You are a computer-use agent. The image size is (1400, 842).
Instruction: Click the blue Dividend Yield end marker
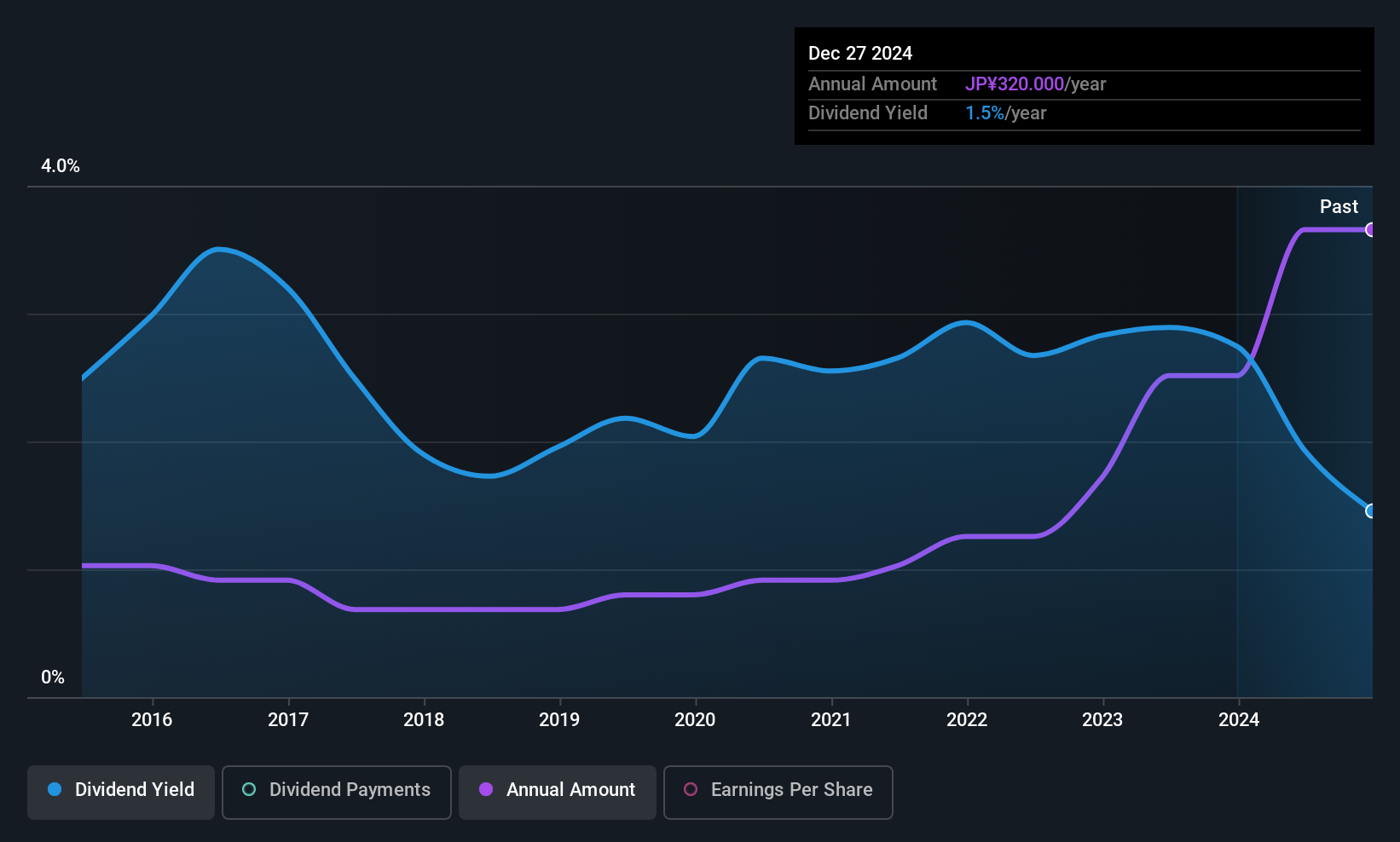pyautogui.click(x=1370, y=511)
